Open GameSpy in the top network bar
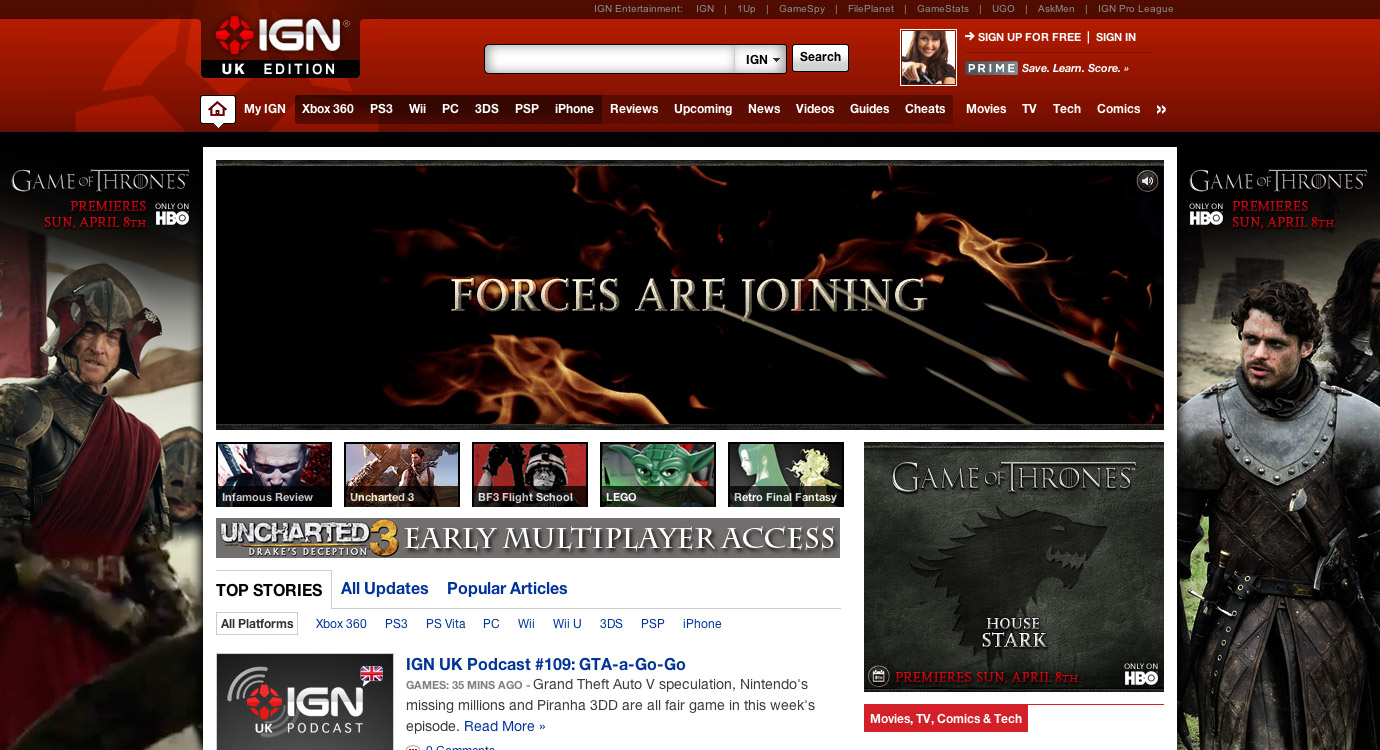Image resolution: width=1380 pixels, height=750 pixels. pyautogui.click(x=802, y=9)
